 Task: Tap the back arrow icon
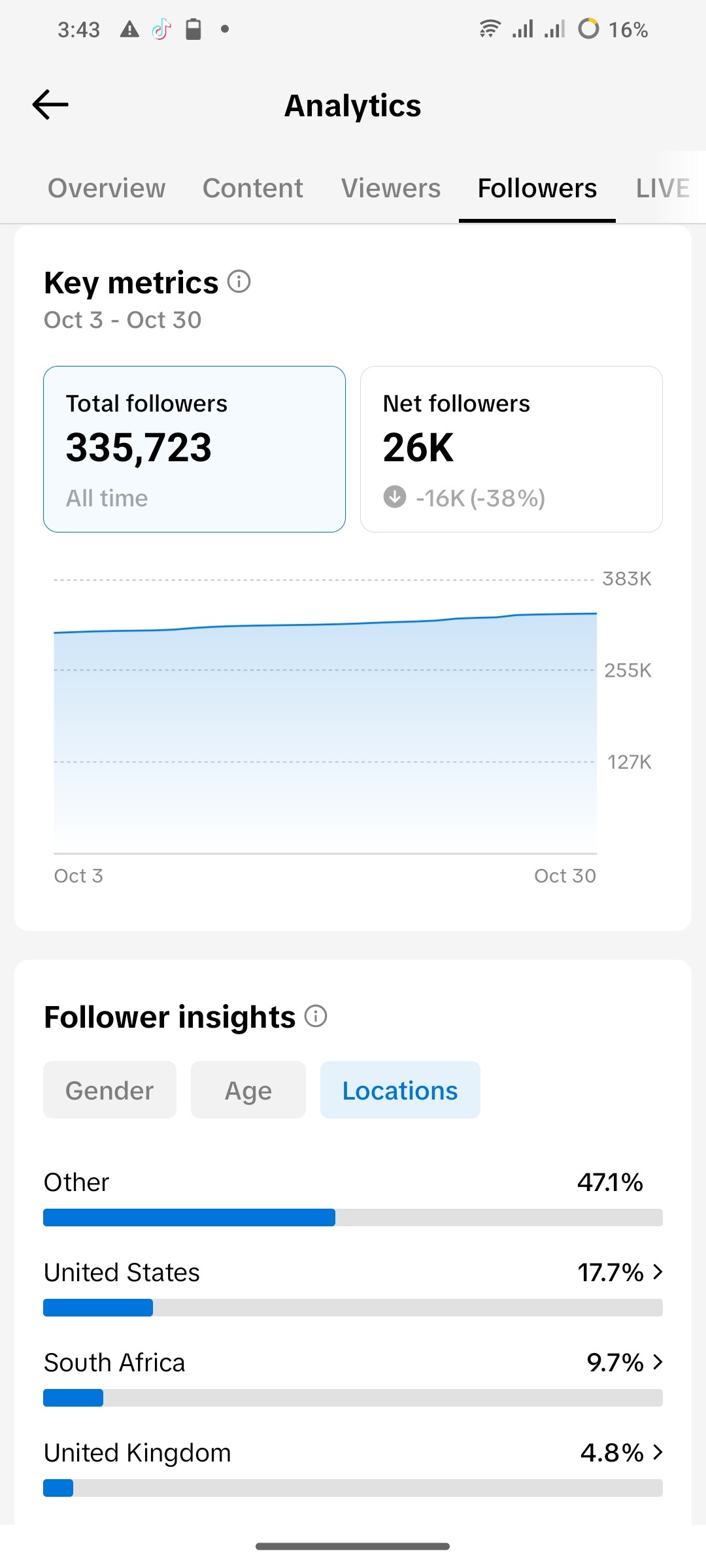tap(50, 105)
